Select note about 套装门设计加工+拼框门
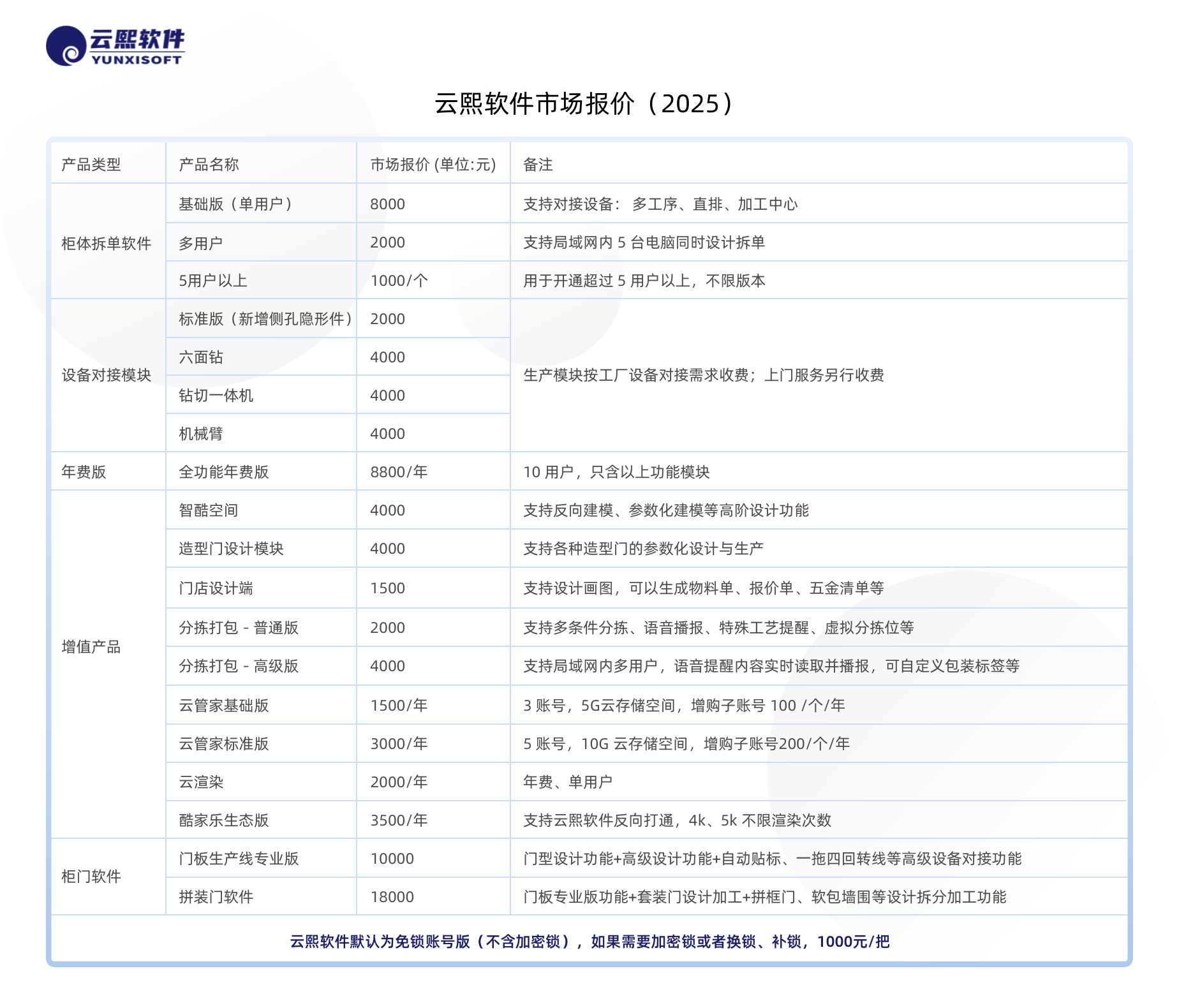Screen dimensions: 1179x1008 click(765, 897)
